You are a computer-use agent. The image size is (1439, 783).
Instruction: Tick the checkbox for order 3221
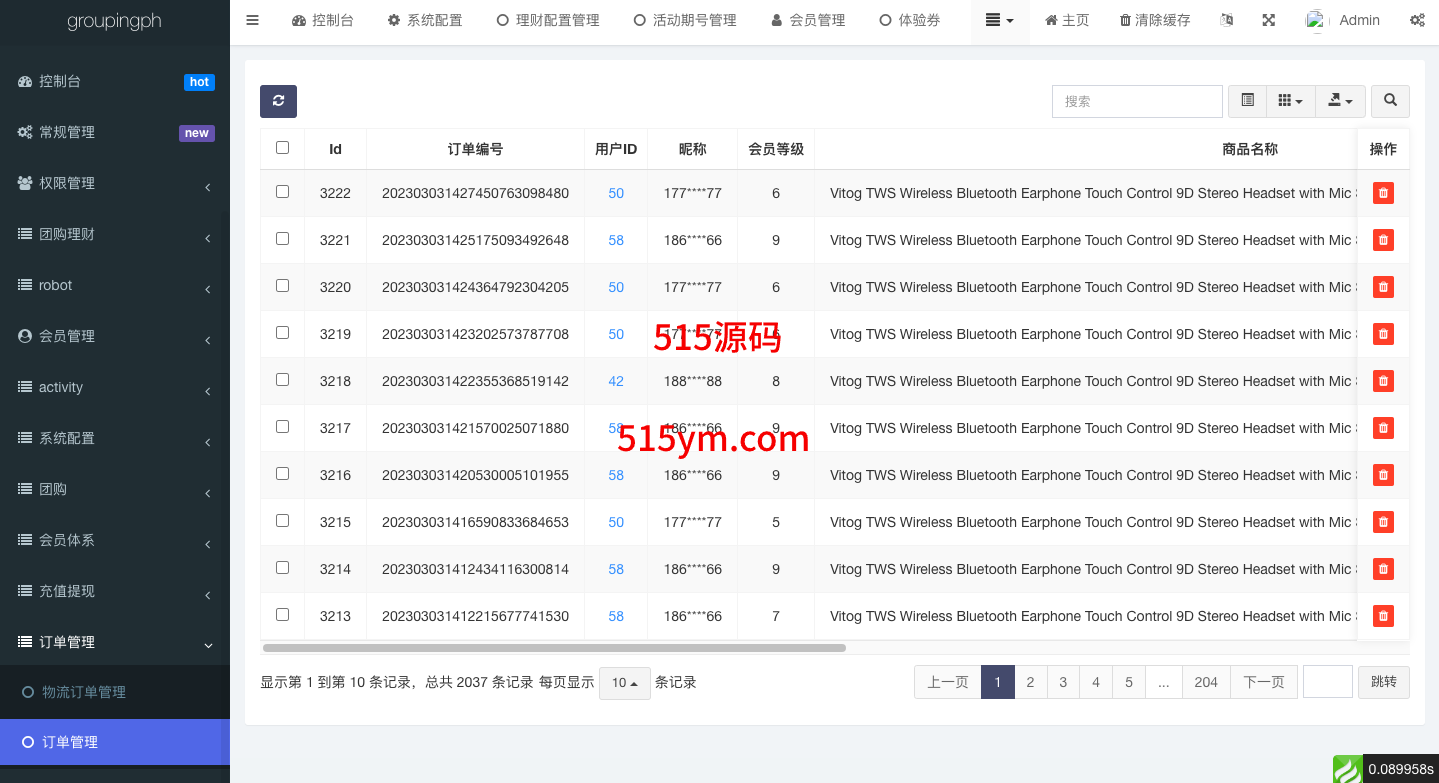click(x=282, y=239)
